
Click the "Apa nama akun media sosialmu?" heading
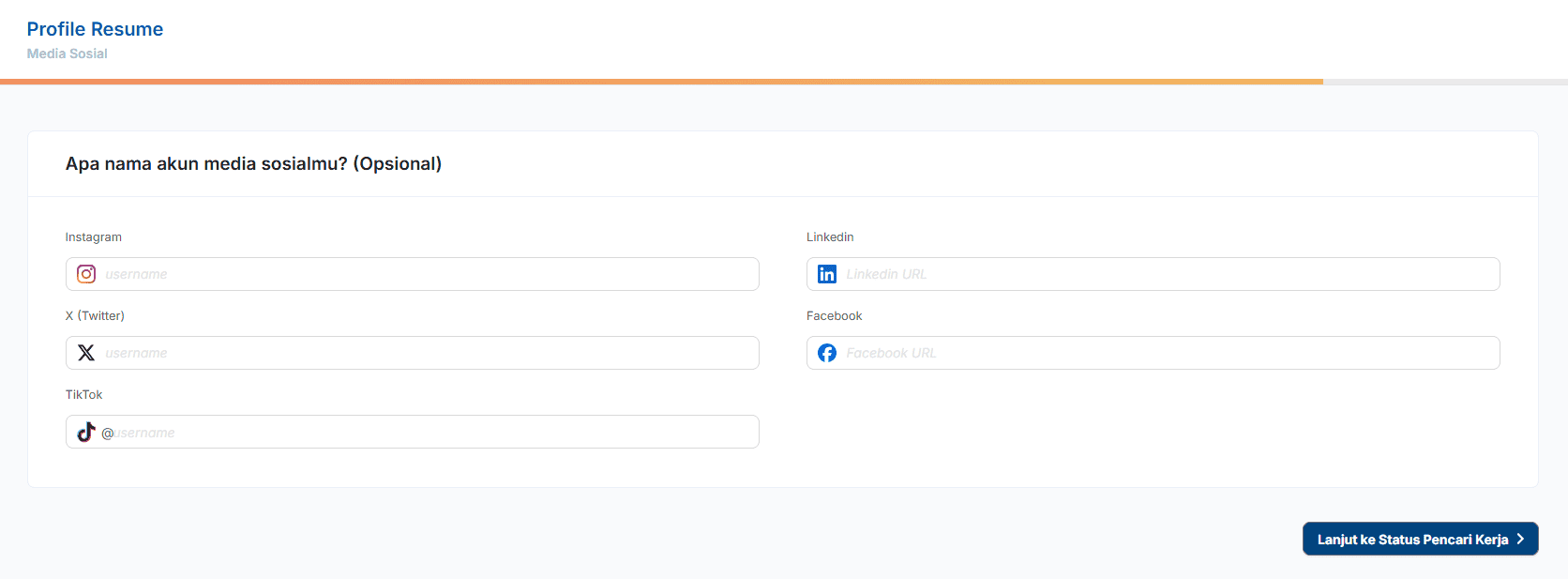click(x=253, y=163)
